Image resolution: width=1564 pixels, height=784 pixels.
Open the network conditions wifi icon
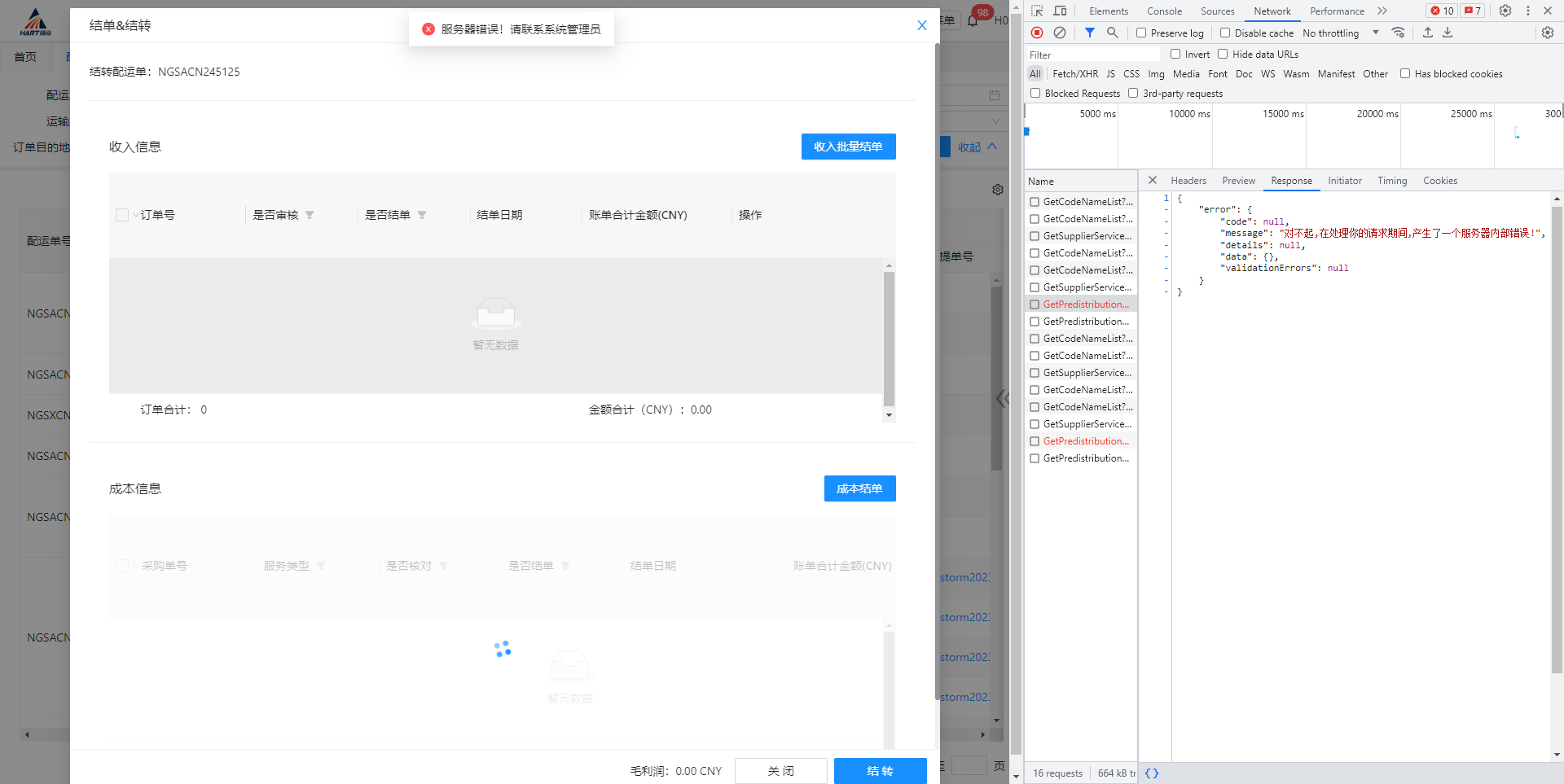pyautogui.click(x=1398, y=33)
